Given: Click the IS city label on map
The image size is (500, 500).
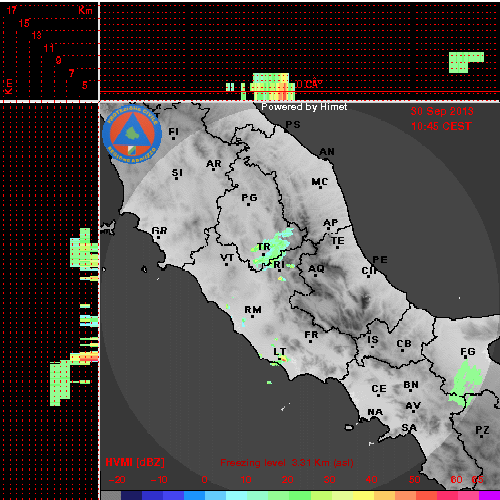Looking at the screenshot, I should point(373,340).
